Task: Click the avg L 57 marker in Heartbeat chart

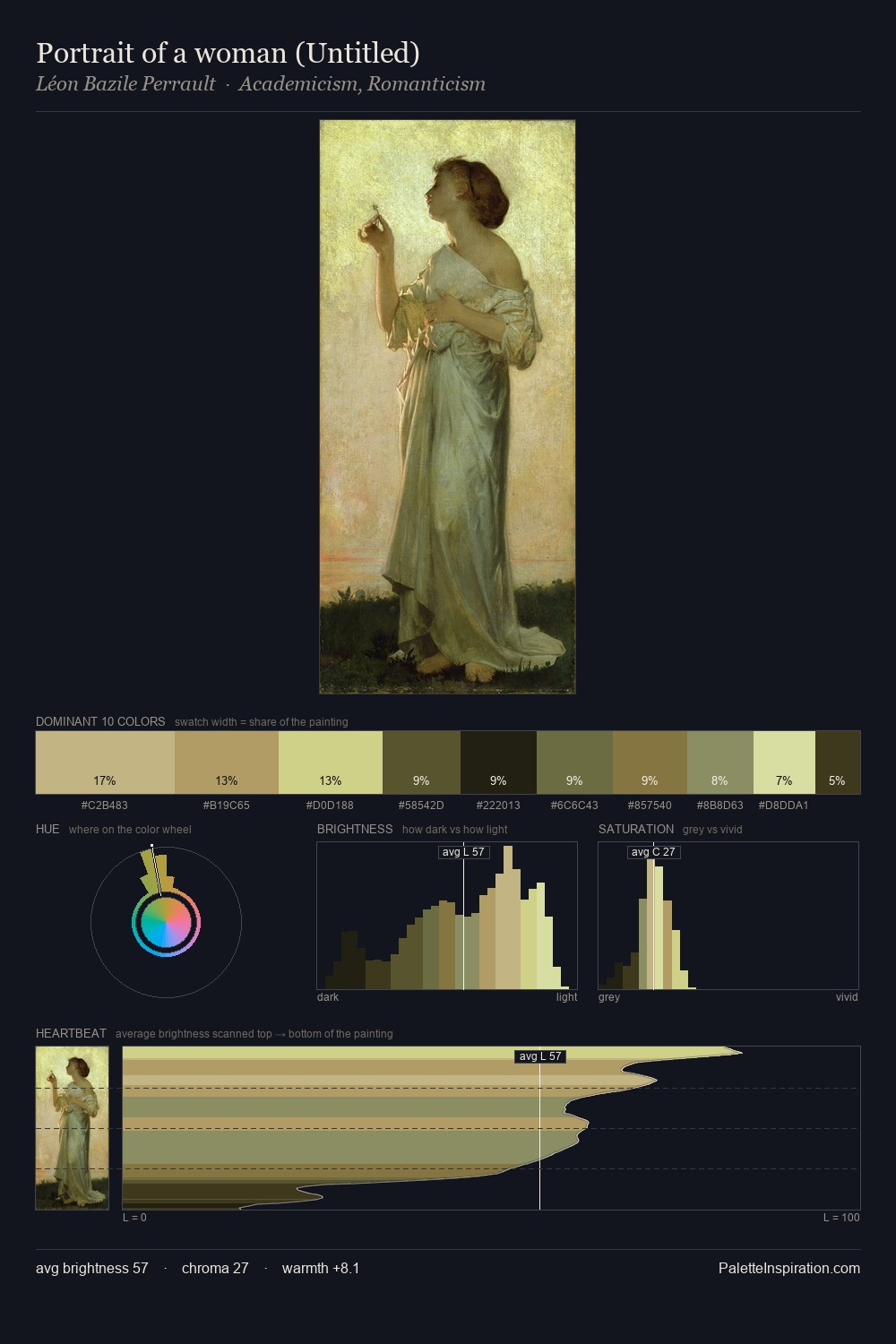Action: (540, 1056)
